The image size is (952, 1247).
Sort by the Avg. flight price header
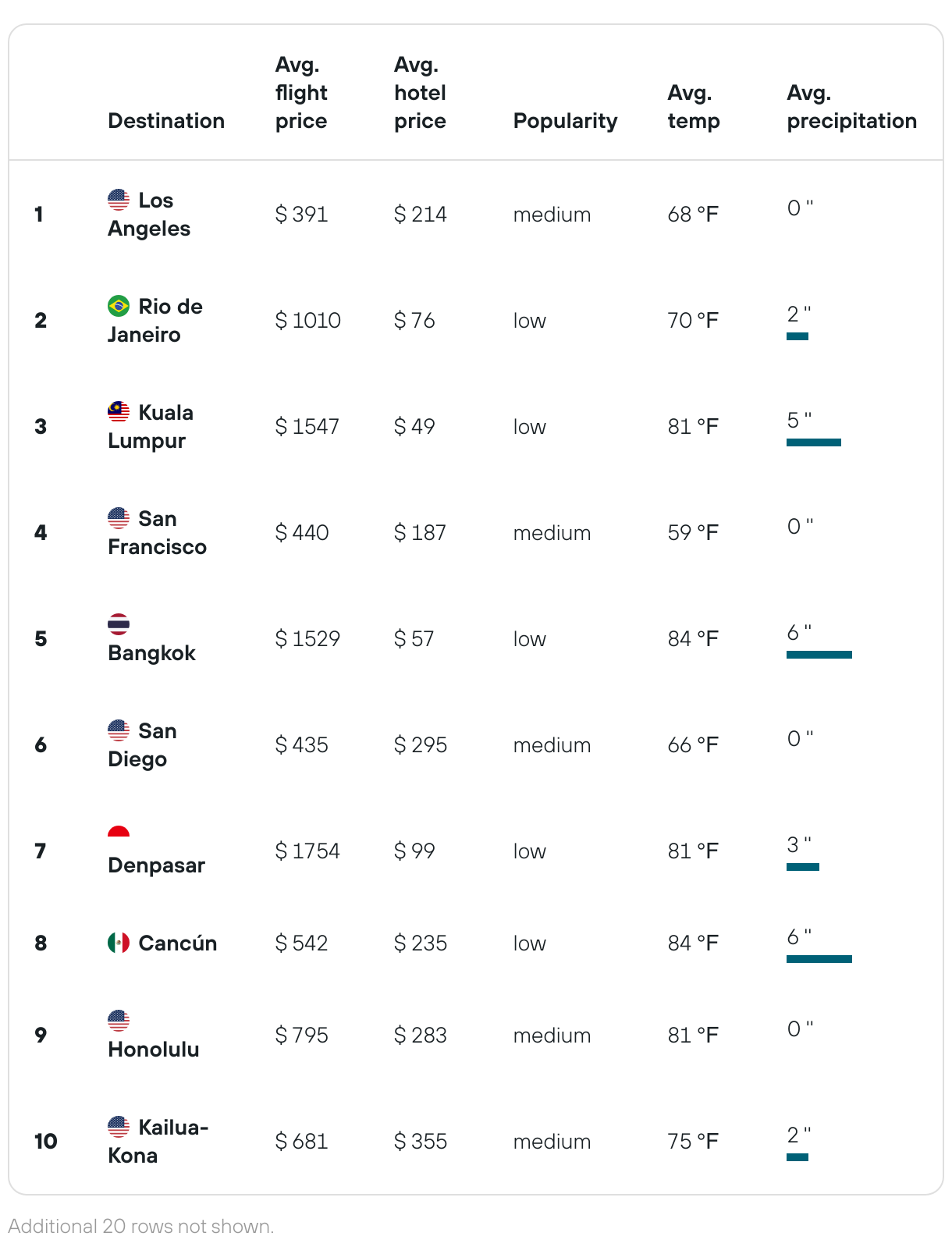pyautogui.click(x=301, y=93)
